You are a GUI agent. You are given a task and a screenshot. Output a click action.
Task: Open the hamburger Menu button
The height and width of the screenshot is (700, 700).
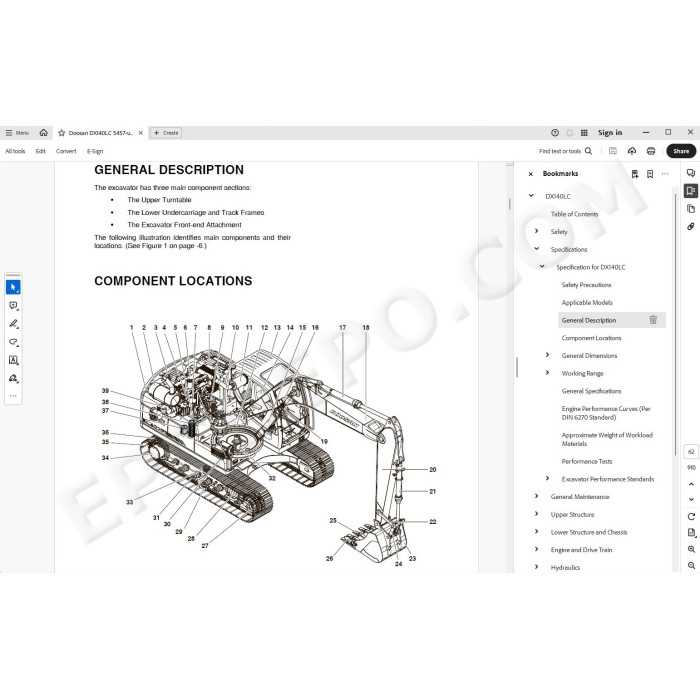pyautogui.click(x=17, y=133)
